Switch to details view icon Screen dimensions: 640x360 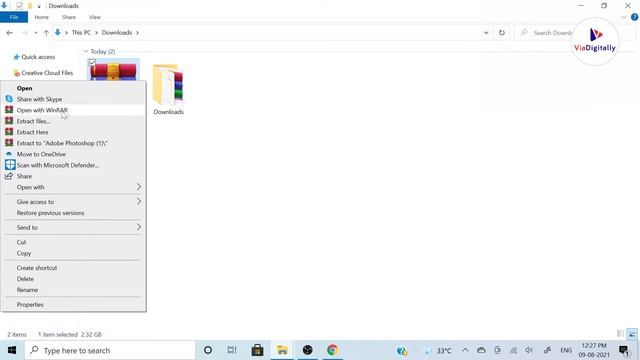[620, 334]
